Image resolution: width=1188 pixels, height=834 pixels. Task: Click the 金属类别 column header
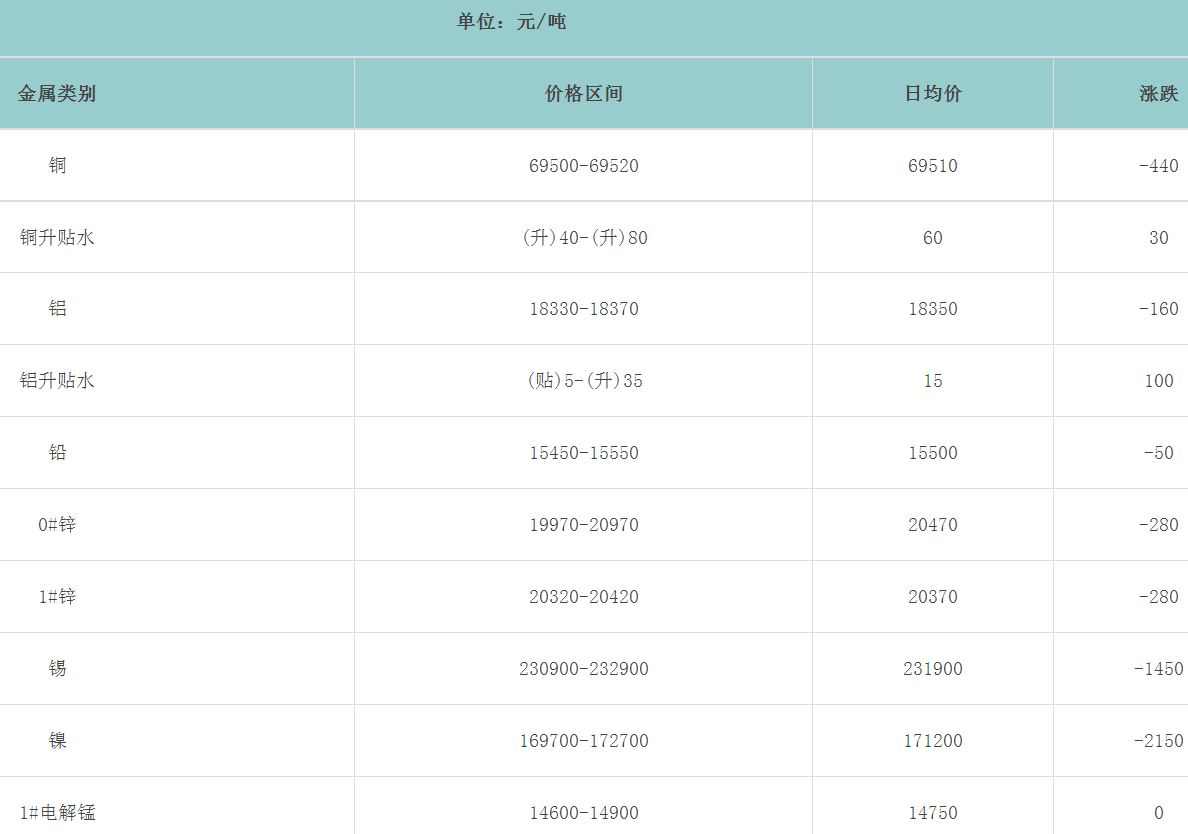click(57, 94)
